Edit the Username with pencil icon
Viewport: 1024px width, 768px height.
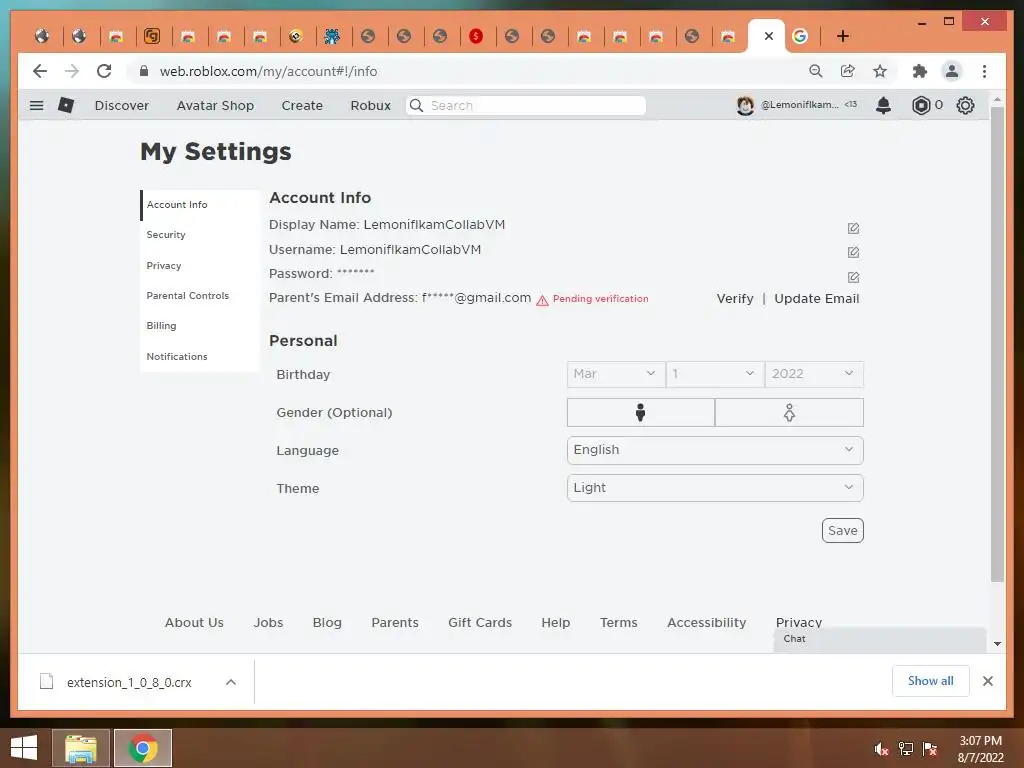click(853, 252)
